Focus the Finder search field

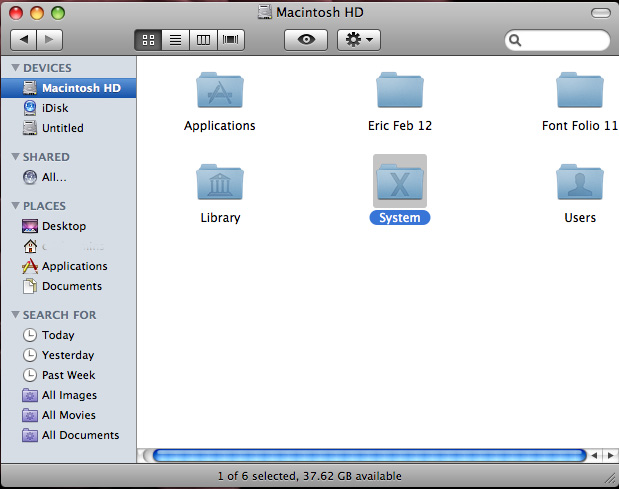557,40
